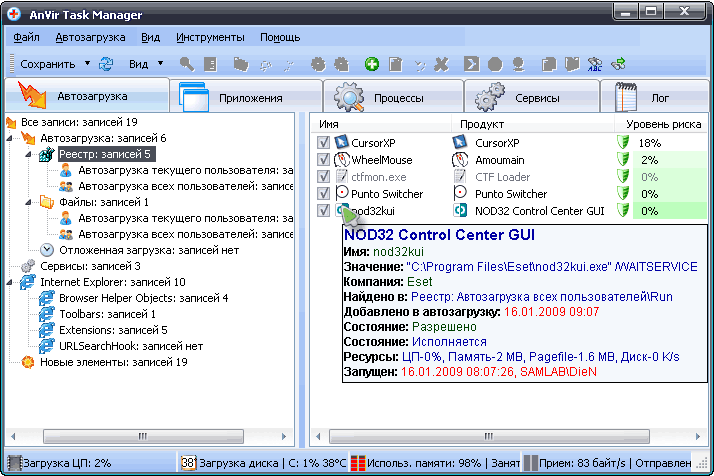Select Все записи: записей 19 in tree
The width and height of the screenshot is (714, 476).
click(x=79, y=122)
